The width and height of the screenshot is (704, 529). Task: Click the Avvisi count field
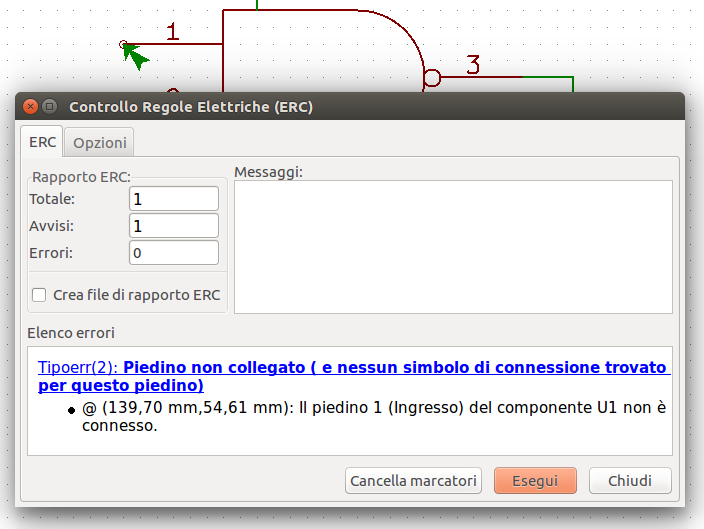pos(174,225)
